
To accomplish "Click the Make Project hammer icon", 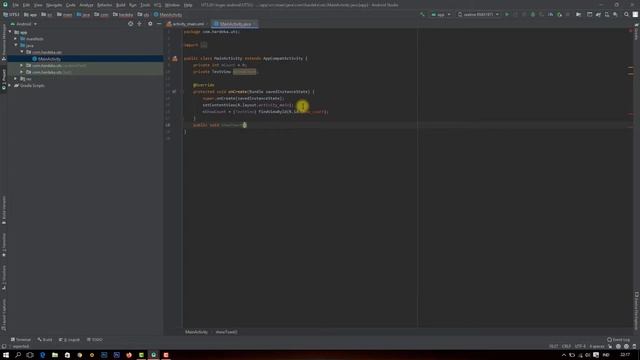I will point(422,14).
